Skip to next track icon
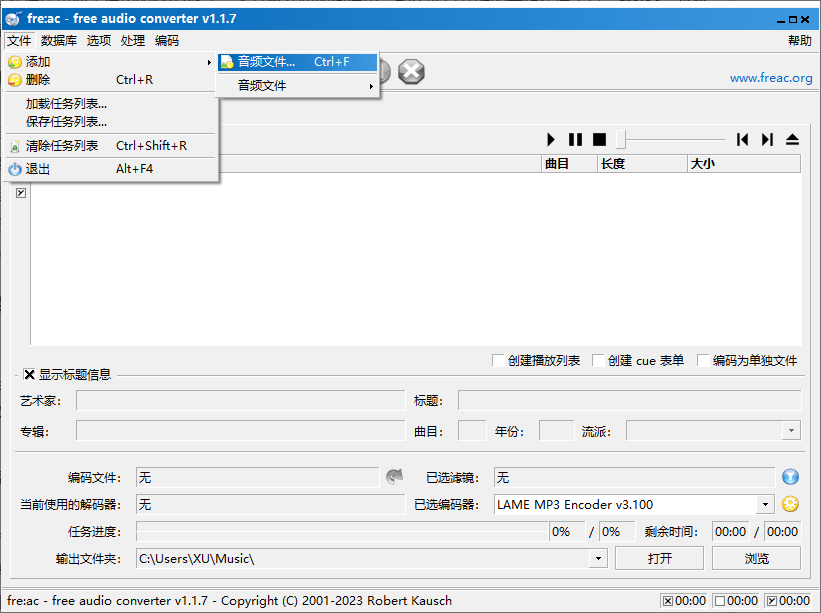This screenshot has height=613, width=821. [767, 140]
